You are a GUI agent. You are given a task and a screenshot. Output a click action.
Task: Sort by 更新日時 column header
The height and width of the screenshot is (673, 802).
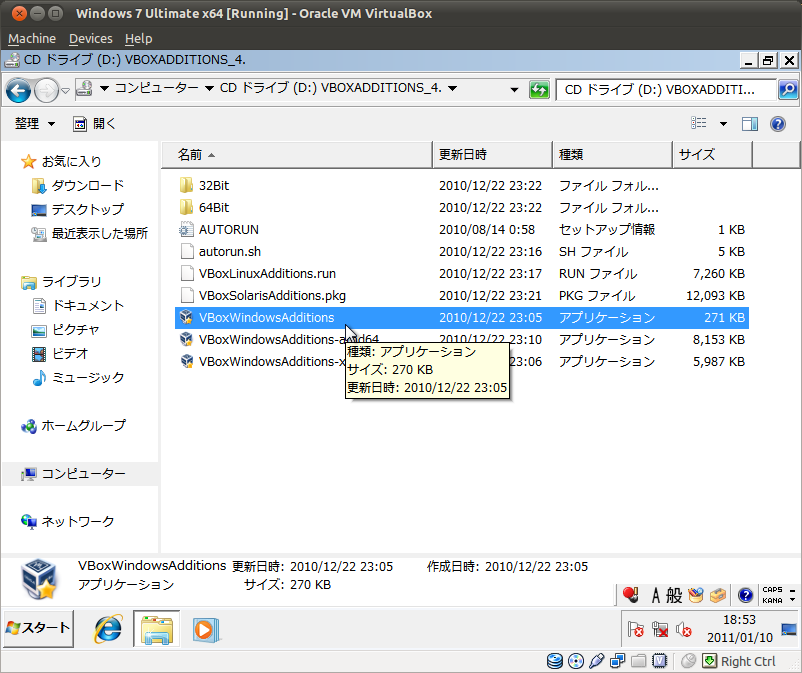click(x=493, y=154)
